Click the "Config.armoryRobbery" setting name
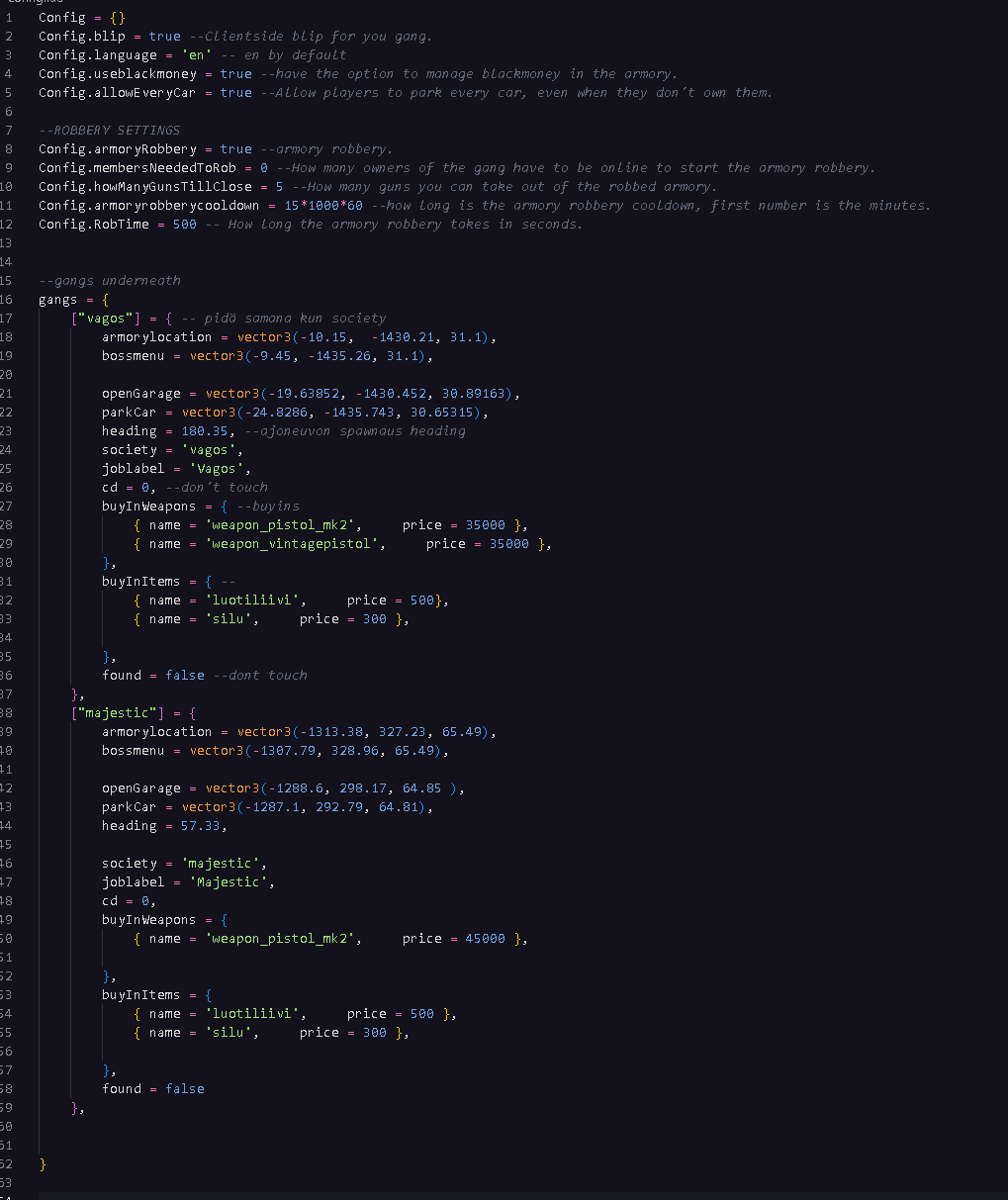The width and height of the screenshot is (1008, 1200). (x=118, y=149)
